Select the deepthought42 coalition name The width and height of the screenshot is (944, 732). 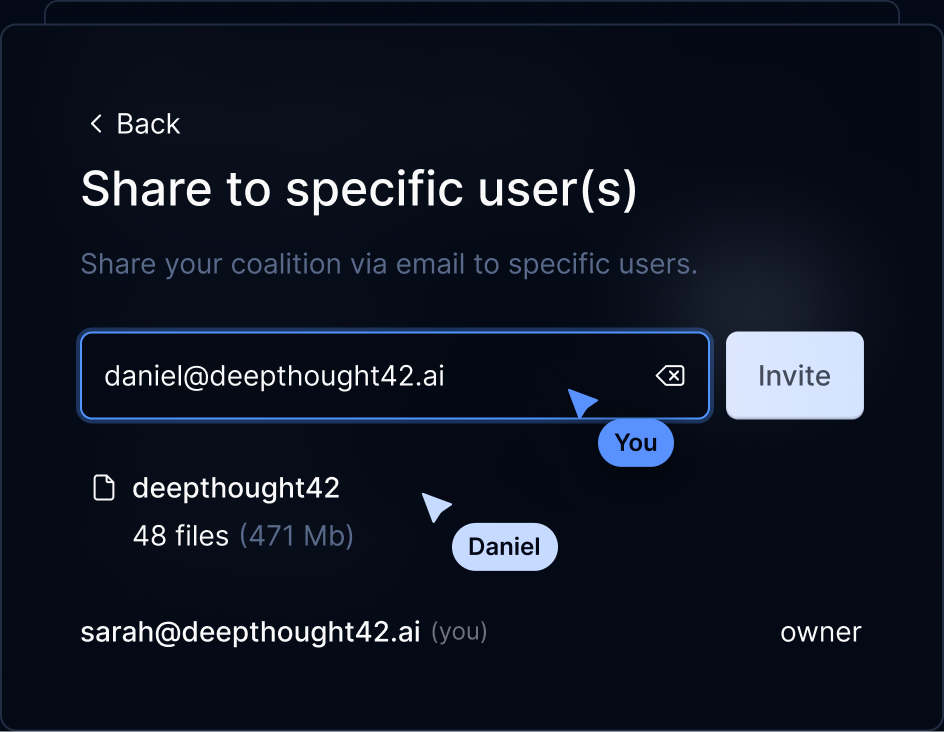236,488
